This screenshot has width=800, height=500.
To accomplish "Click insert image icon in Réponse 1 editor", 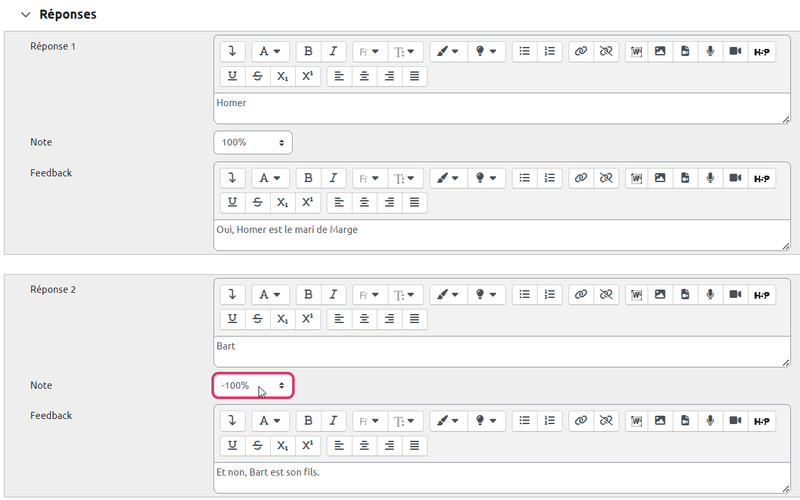I will tap(660, 51).
